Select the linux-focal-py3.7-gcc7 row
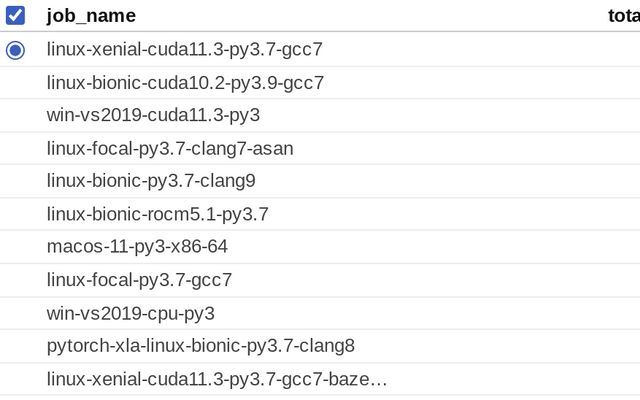The height and width of the screenshot is (400, 640). pos(139,279)
